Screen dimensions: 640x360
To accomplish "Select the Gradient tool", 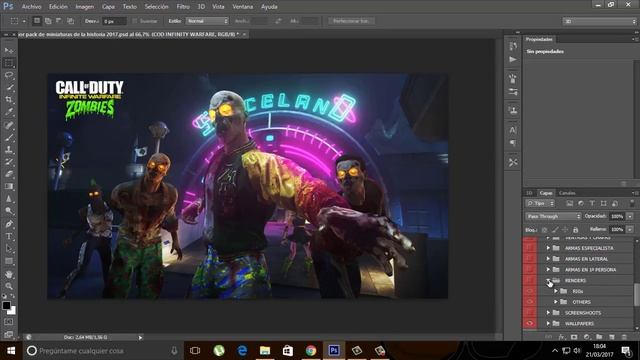I will click(9, 186).
